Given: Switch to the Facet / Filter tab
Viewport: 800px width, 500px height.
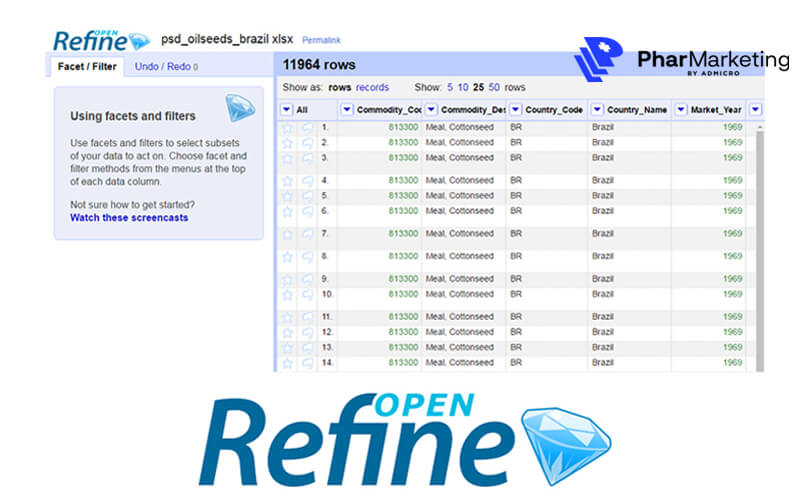Looking at the screenshot, I should [87, 66].
